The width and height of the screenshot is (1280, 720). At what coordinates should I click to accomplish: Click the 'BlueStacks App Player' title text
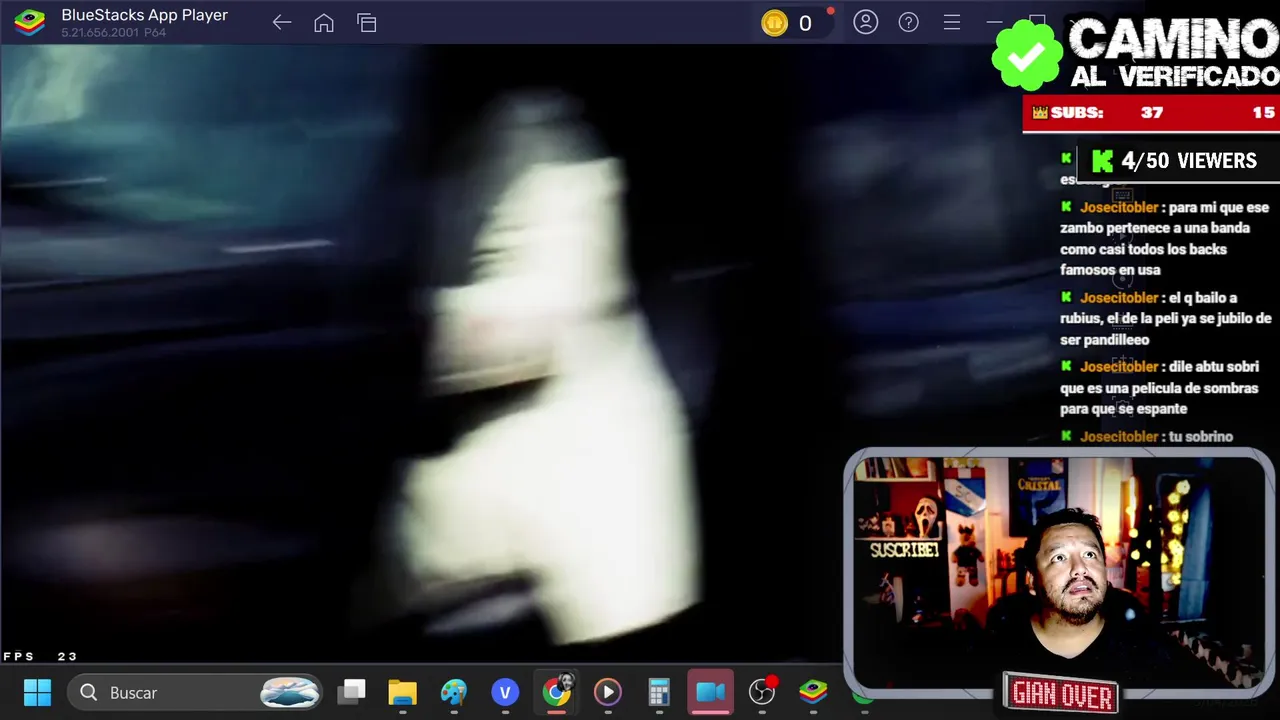(145, 15)
